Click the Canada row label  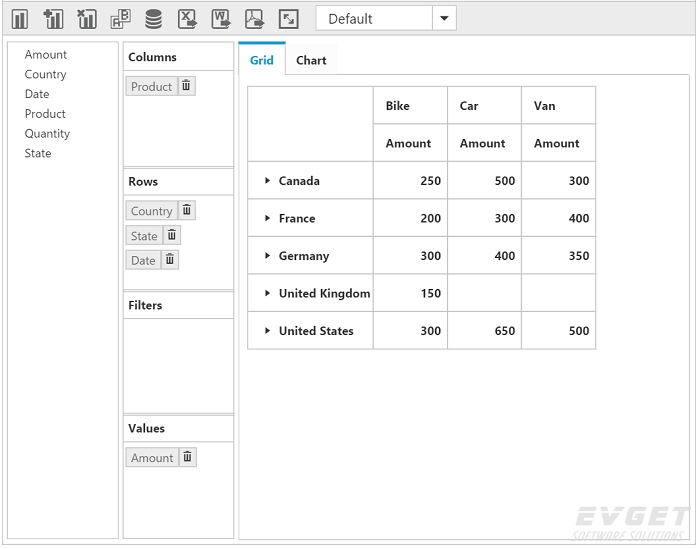click(299, 180)
